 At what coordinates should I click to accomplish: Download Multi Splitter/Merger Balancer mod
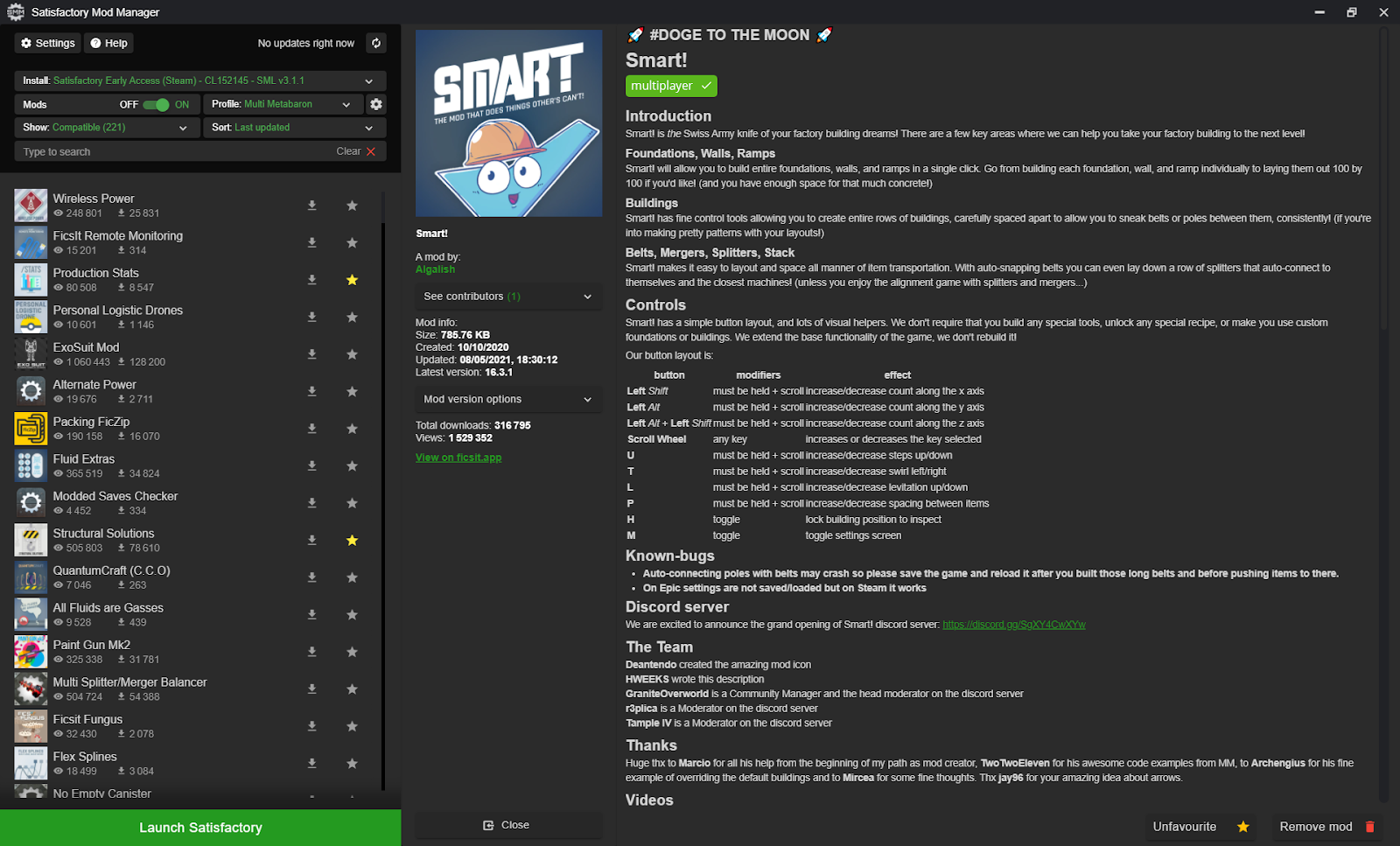pos(311,689)
